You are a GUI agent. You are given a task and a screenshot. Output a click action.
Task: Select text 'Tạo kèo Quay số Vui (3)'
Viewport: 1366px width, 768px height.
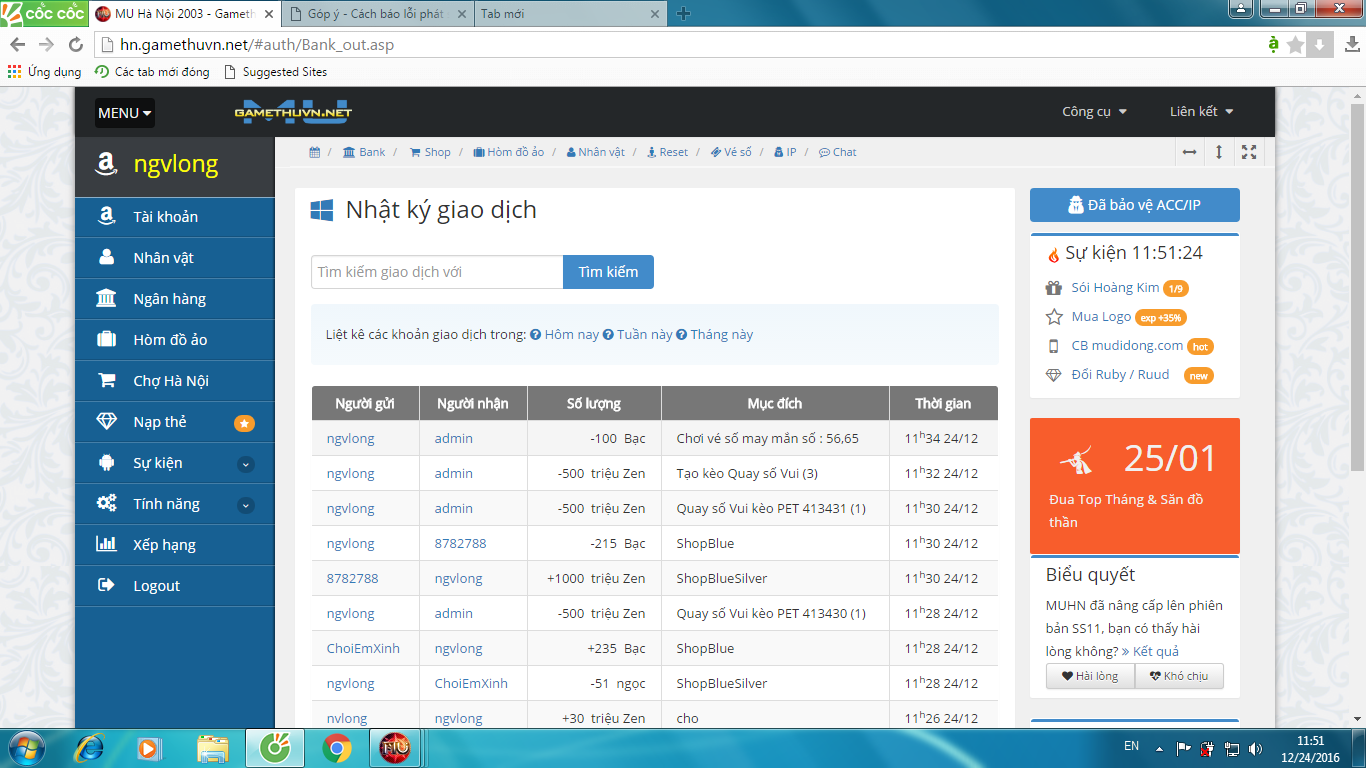(x=747, y=474)
